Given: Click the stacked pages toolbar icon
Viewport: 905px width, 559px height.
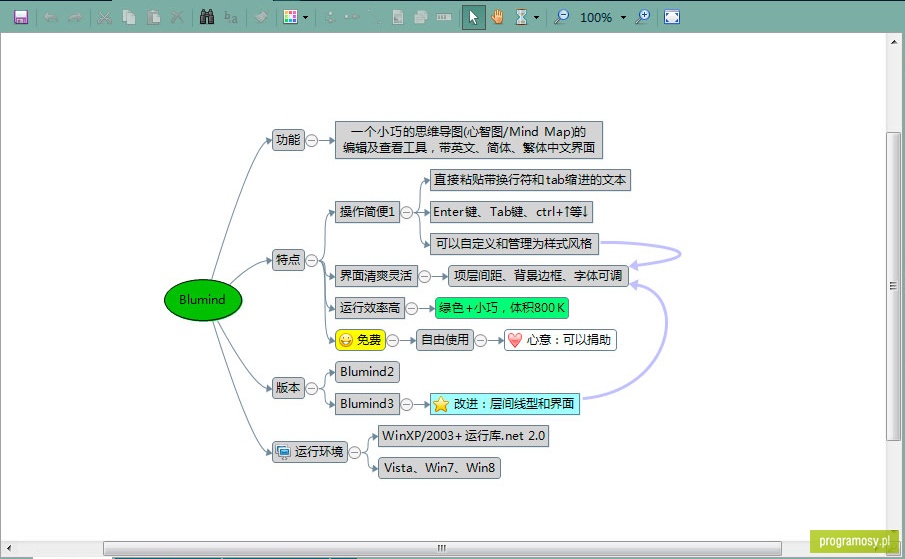Looking at the screenshot, I should pyautogui.click(x=421, y=17).
